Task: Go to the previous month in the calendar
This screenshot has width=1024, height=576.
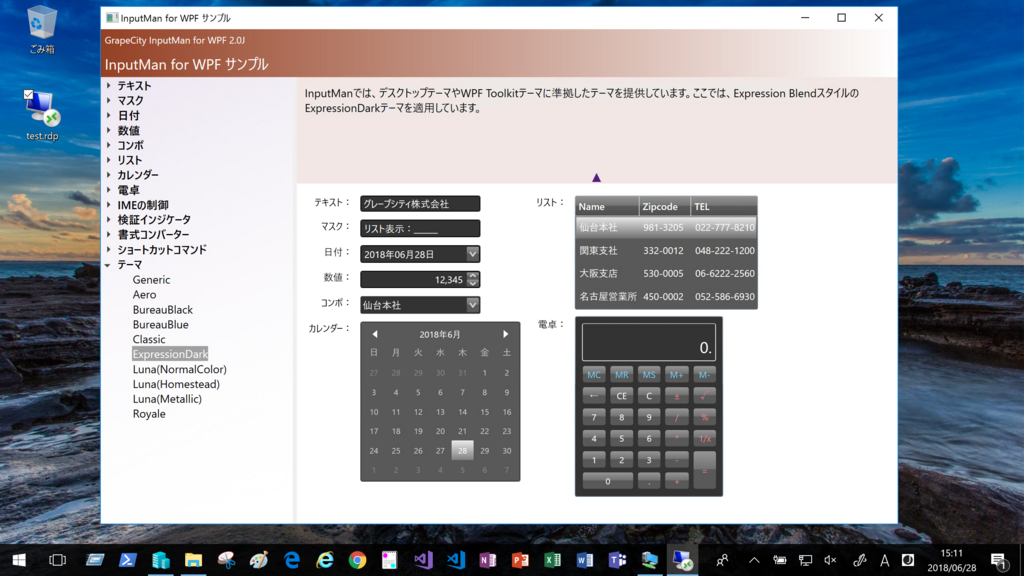Action: click(x=375, y=334)
